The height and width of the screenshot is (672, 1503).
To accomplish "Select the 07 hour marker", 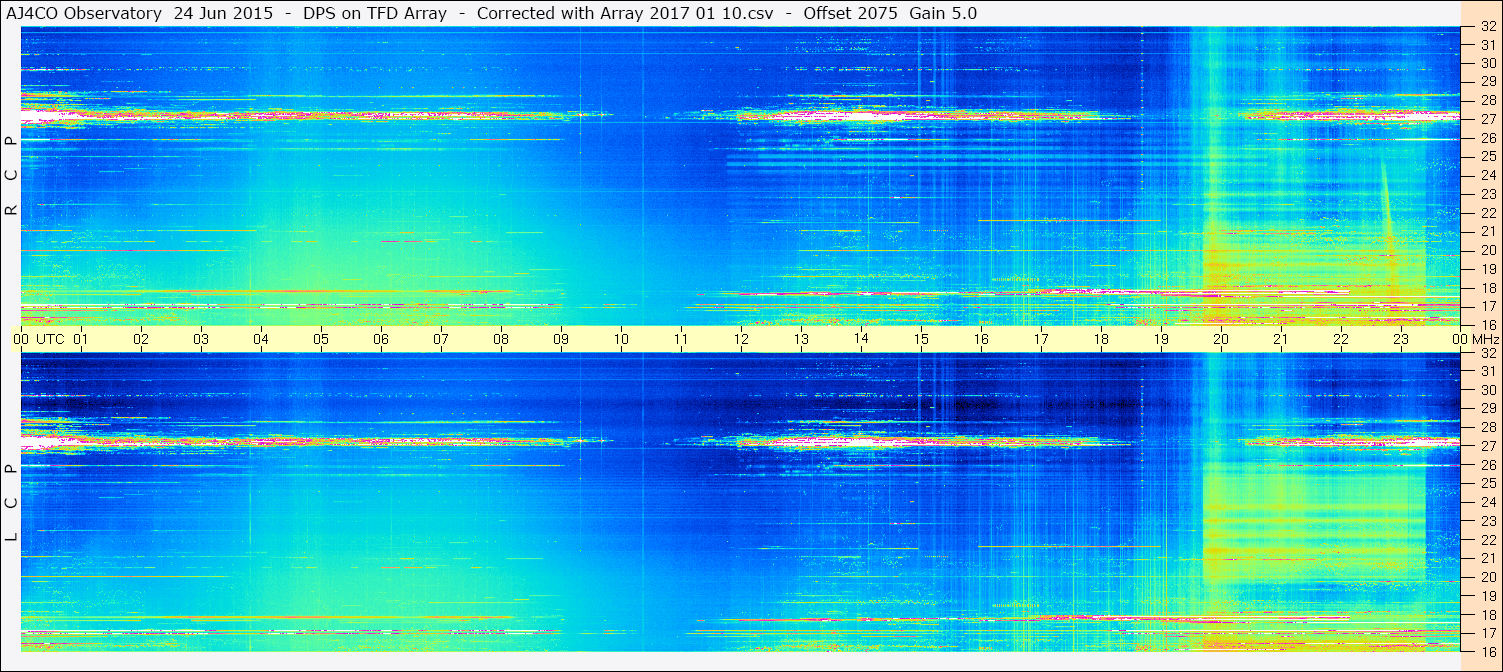I will click(441, 339).
